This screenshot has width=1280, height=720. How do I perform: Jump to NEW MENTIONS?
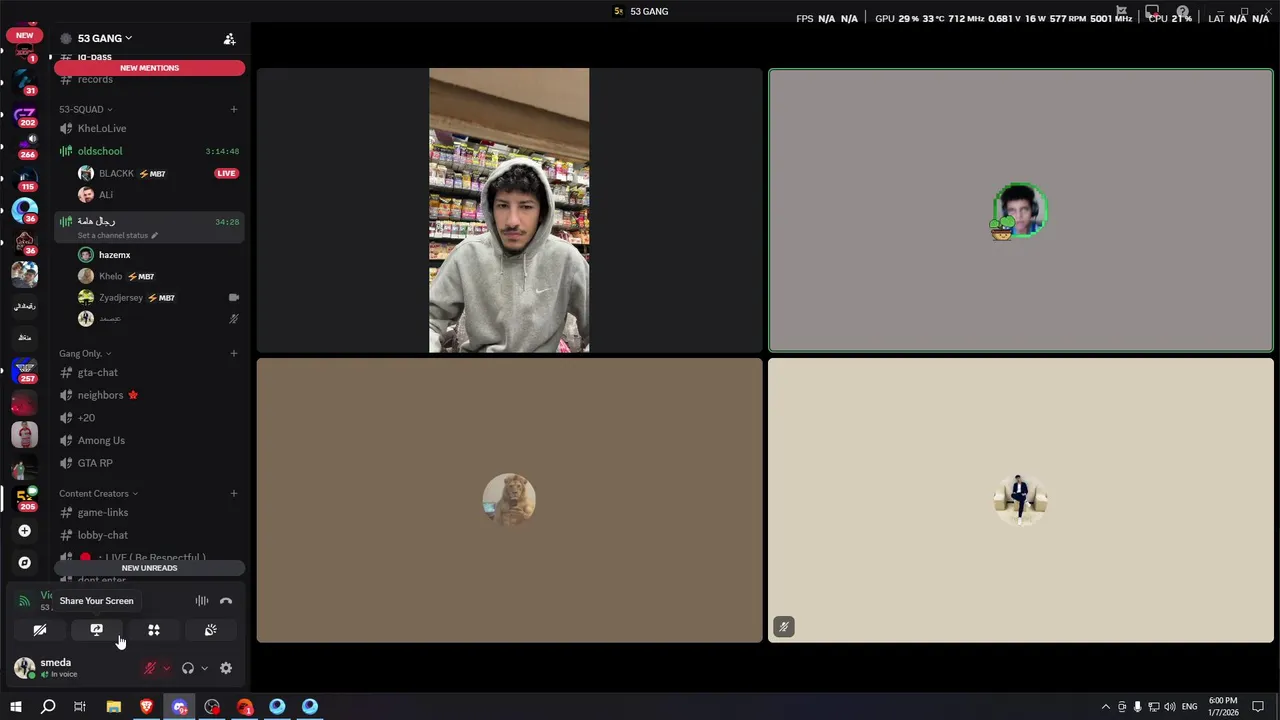150,68
